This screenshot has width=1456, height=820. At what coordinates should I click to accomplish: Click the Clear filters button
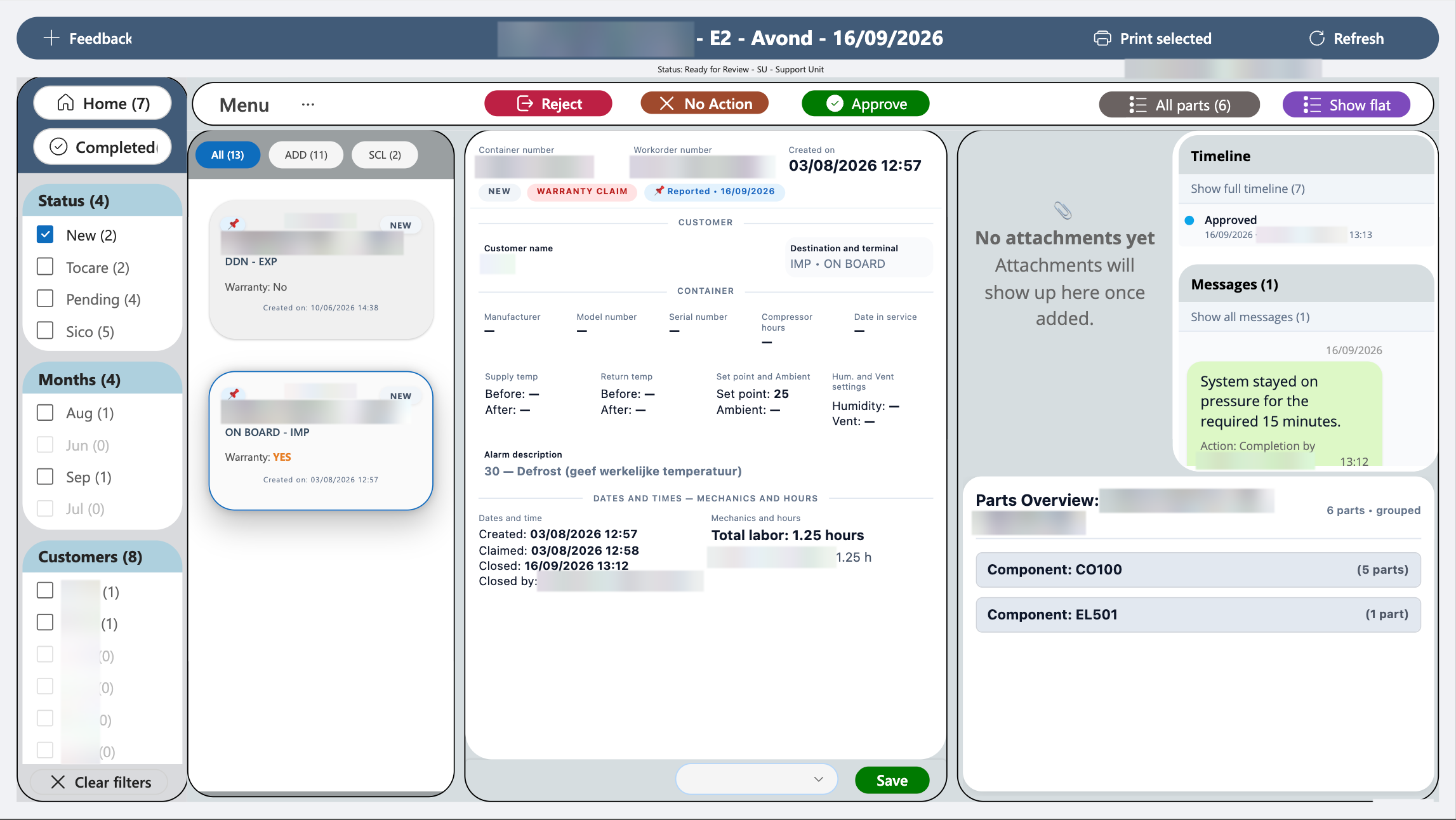[100, 782]
